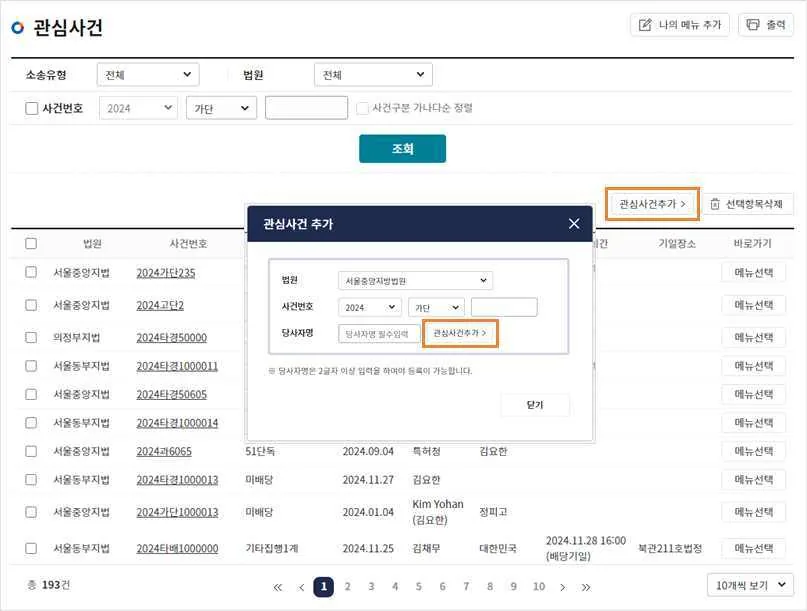807x611 pixels.
Task: Toggle the 사건번호 filter checkbox
Action: [31, 108]
